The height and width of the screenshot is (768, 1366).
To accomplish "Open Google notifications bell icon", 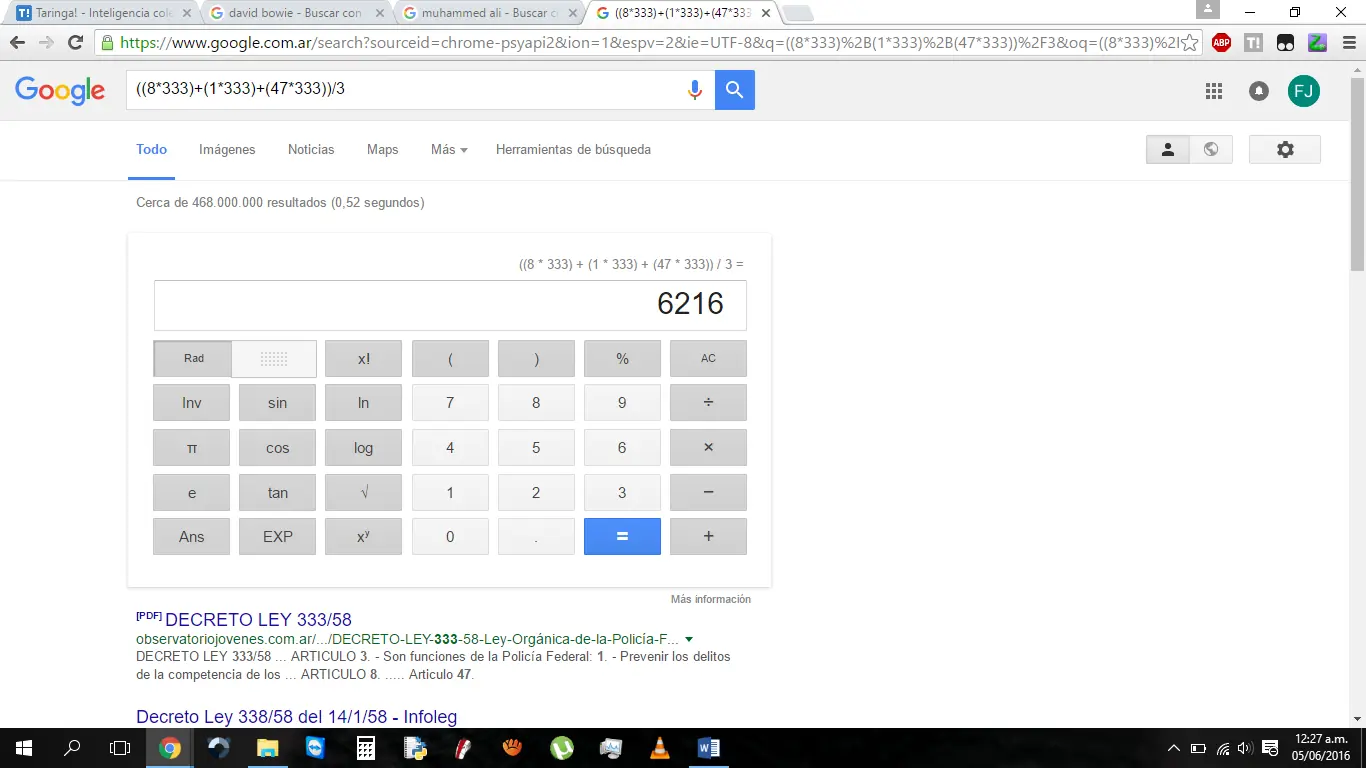I will (x=1259, y=91).
